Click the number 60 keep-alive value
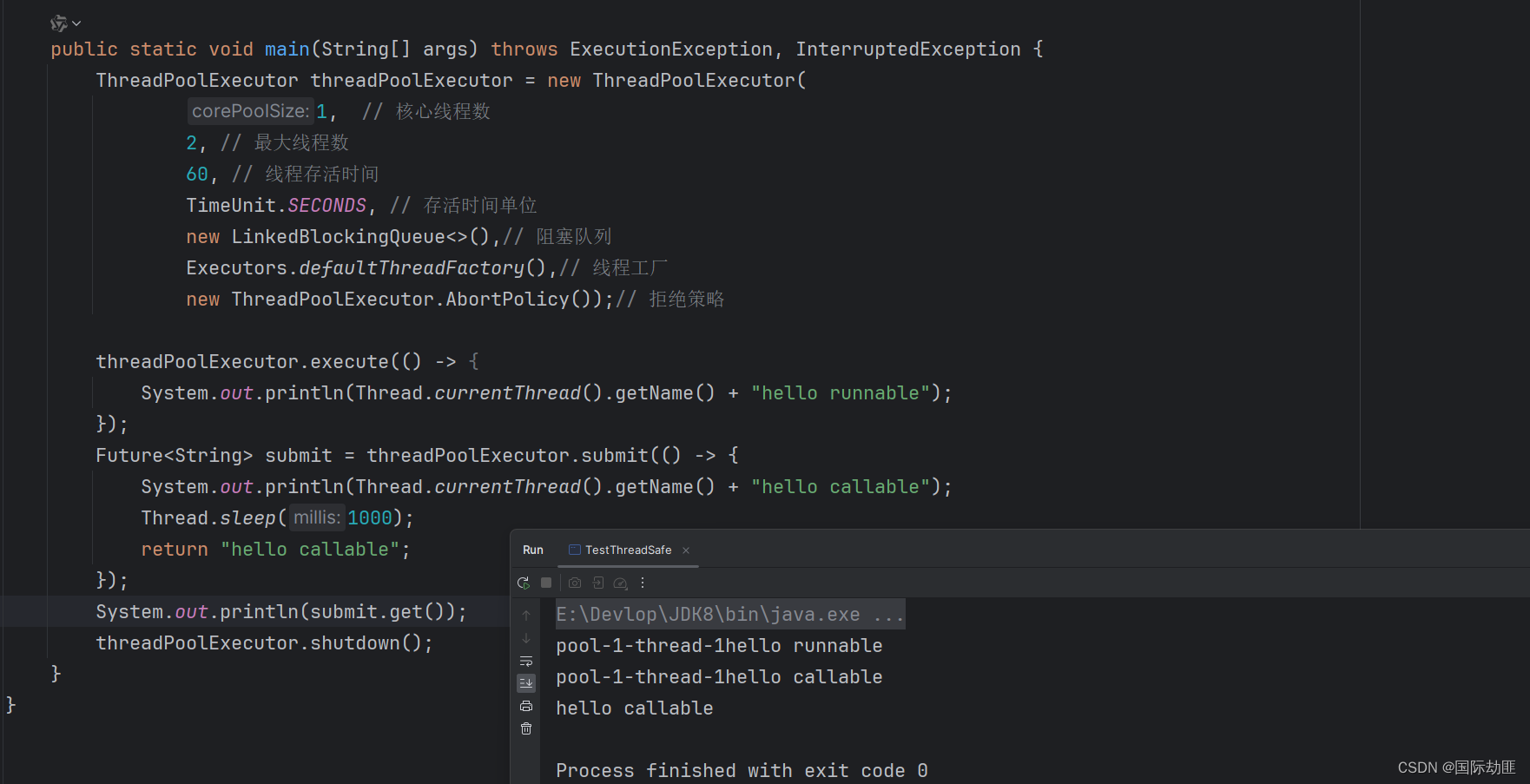This screenshot has width=1530, height=784. point(197,175)
